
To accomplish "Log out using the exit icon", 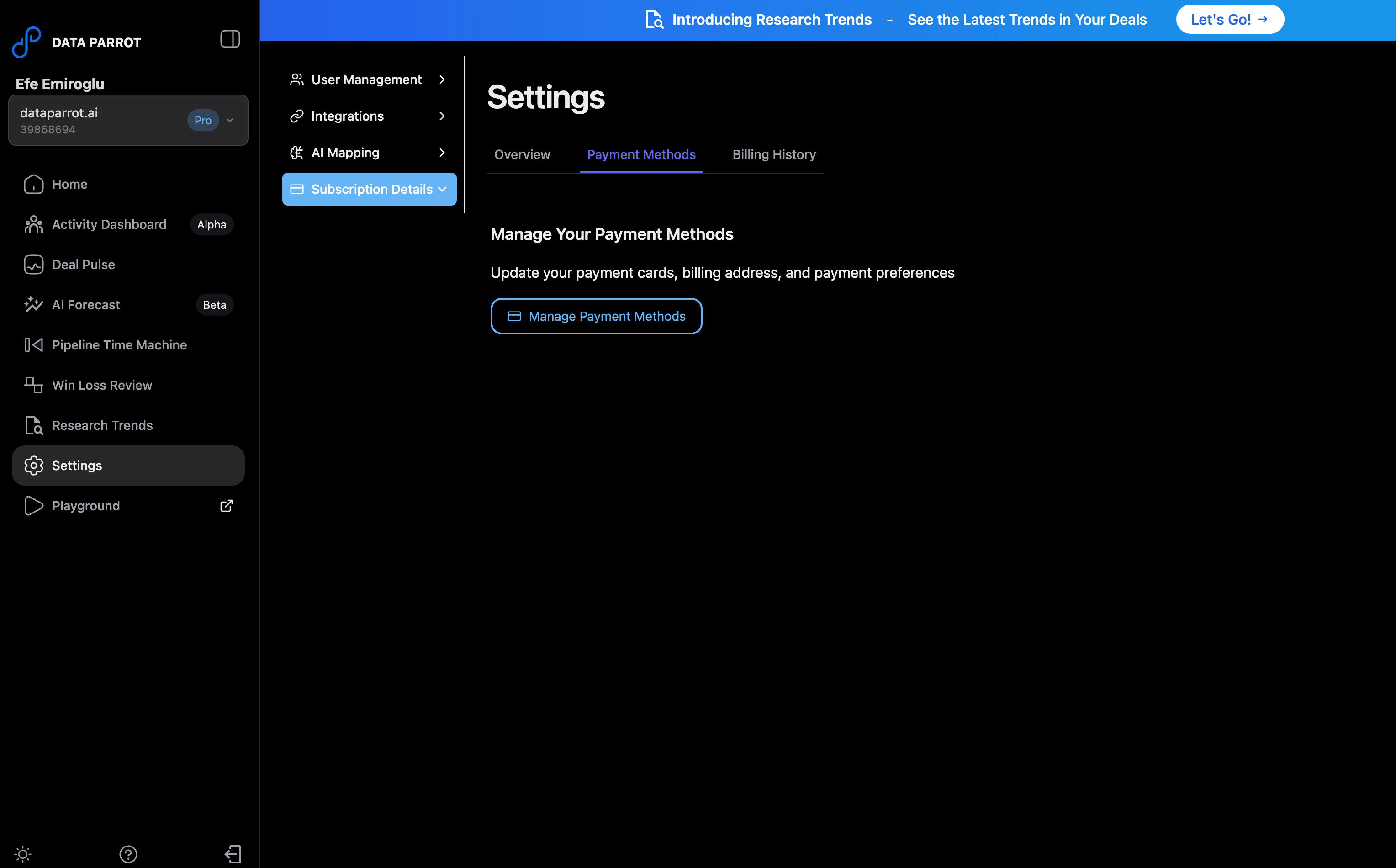I will click(x=233, y=854).
